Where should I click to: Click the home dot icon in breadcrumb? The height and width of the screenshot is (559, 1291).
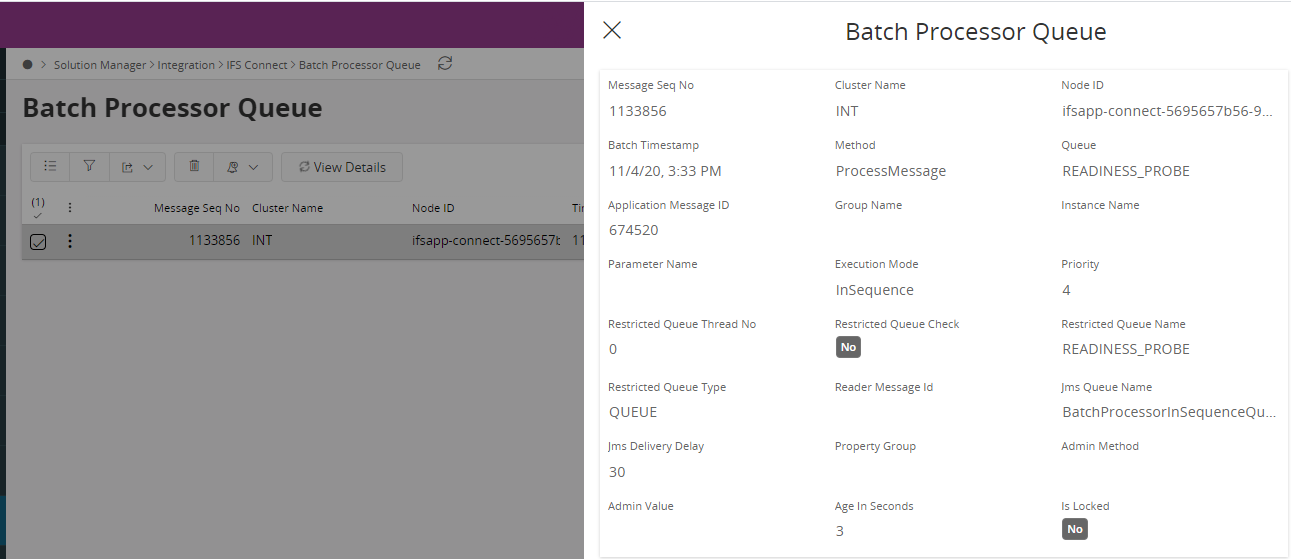click(28, 65)
